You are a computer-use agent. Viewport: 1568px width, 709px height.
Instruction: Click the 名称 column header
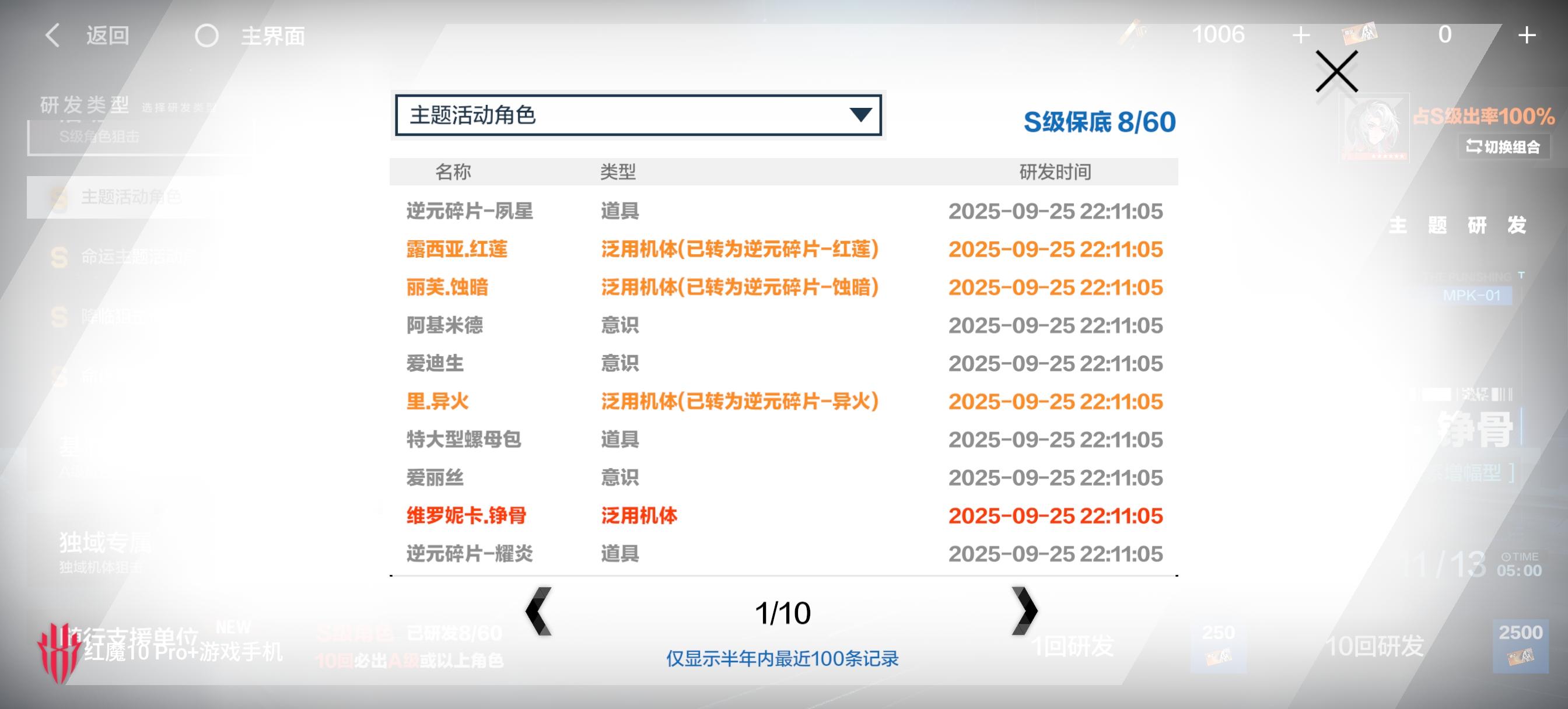point(453,171)
